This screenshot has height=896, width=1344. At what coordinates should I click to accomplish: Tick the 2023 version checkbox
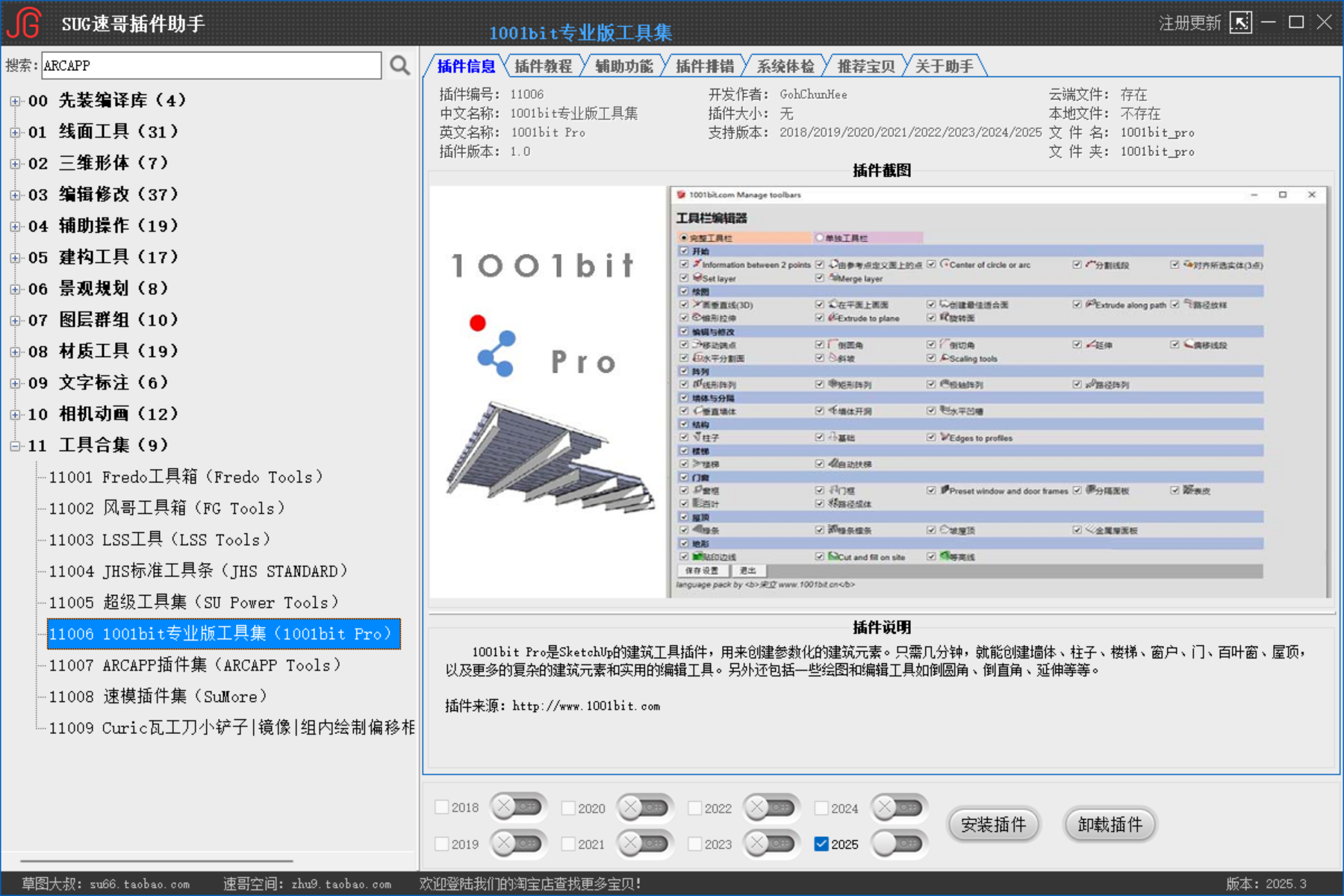695,844
